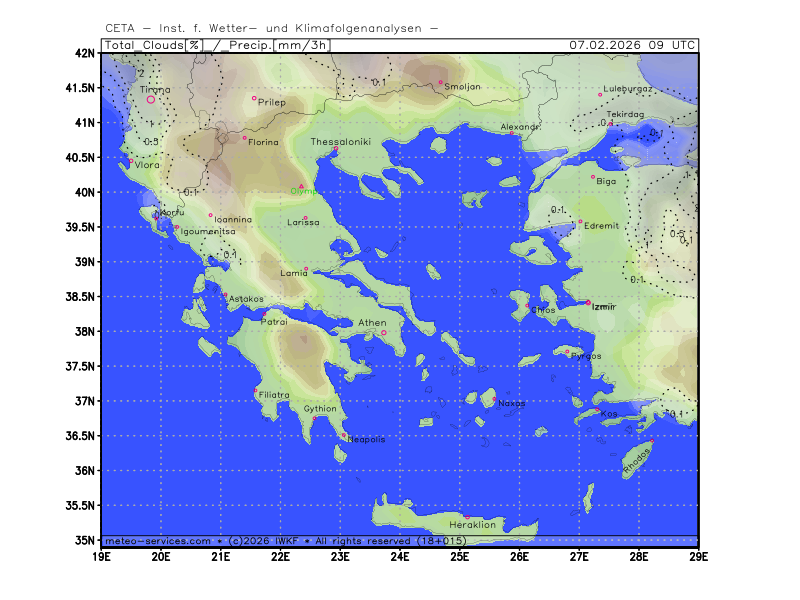Select the Naxos island marker
The image size is (800, 600).
tap(494, 398)
